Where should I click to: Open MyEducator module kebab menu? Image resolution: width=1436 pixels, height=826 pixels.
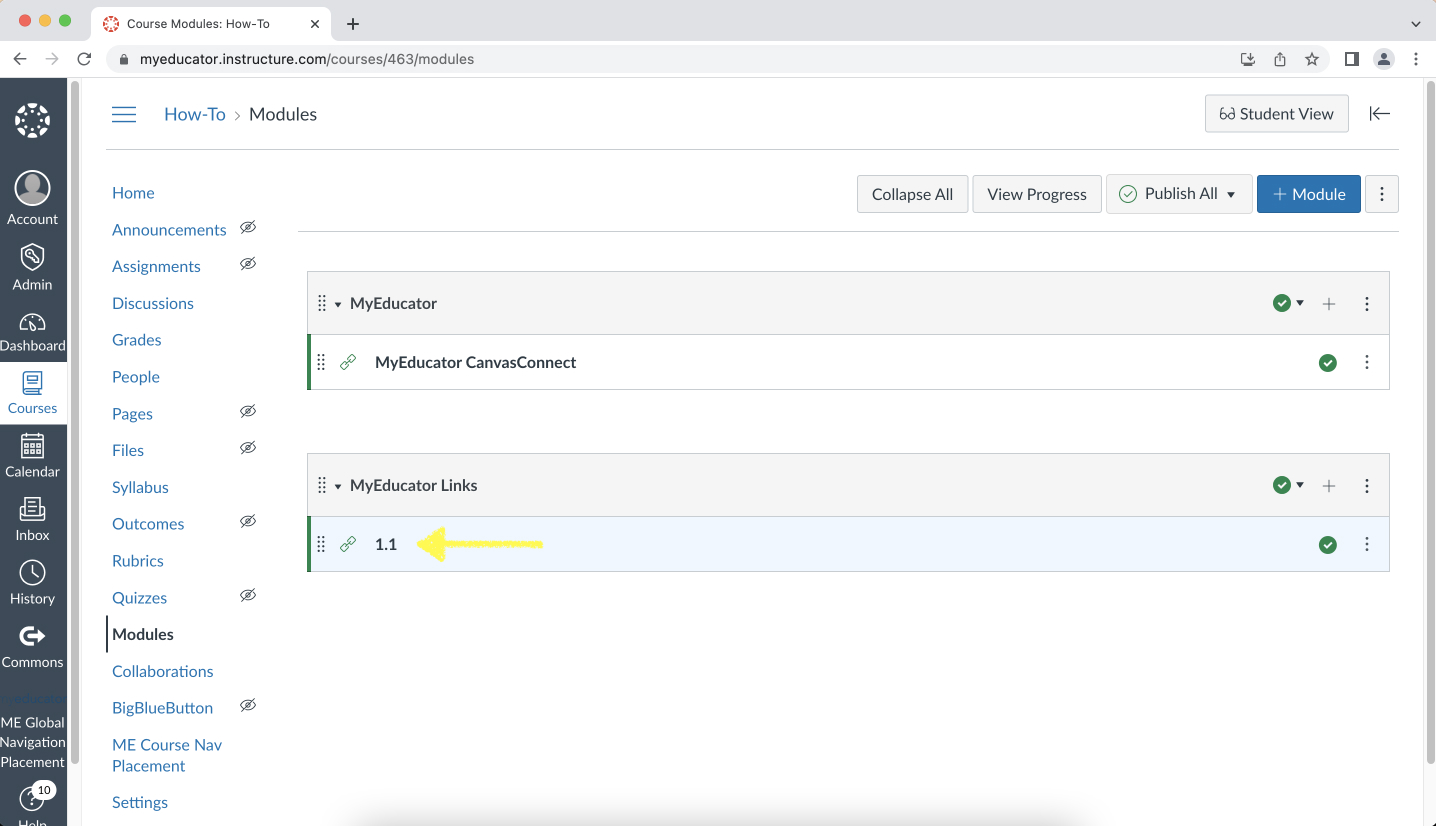click(x=1367, y=304)
